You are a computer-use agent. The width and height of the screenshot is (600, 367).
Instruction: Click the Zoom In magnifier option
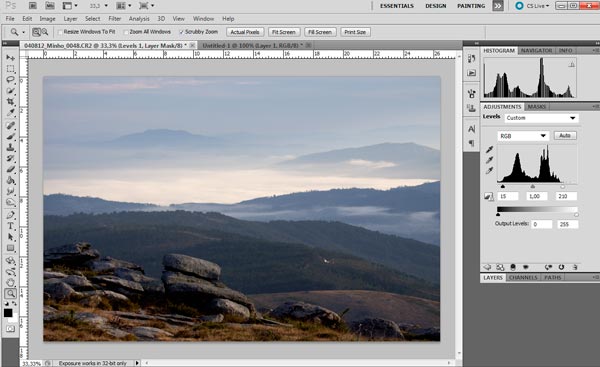[36, 32]
